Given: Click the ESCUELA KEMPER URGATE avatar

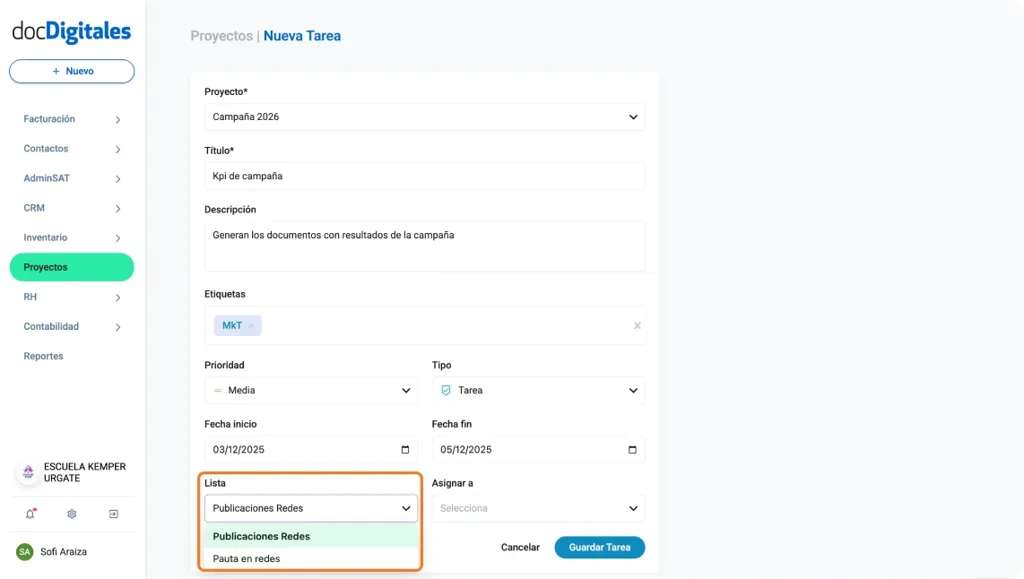Looking at the screenshot, I should point(27,471).
